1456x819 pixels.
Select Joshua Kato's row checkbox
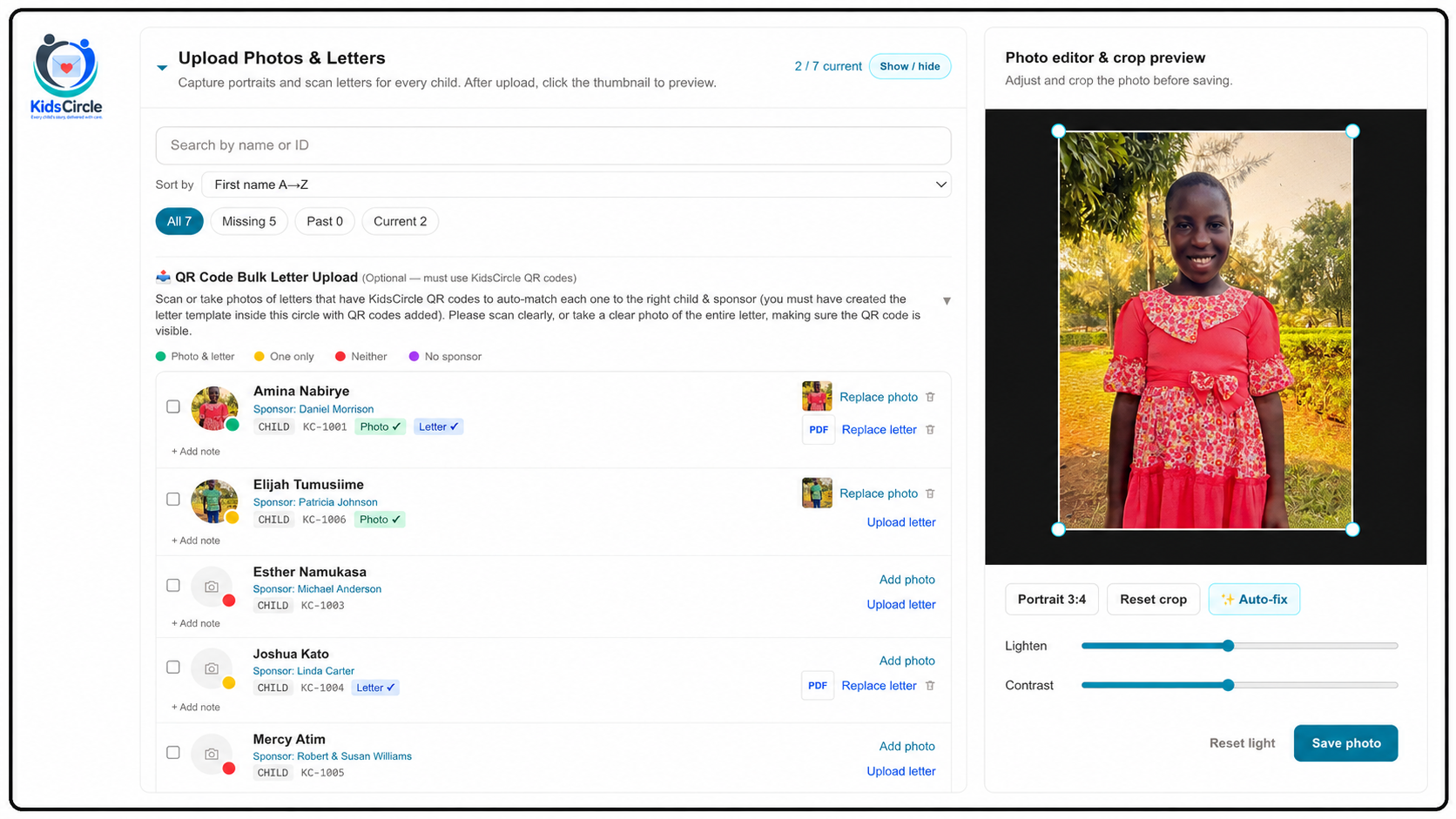point(173,668)
